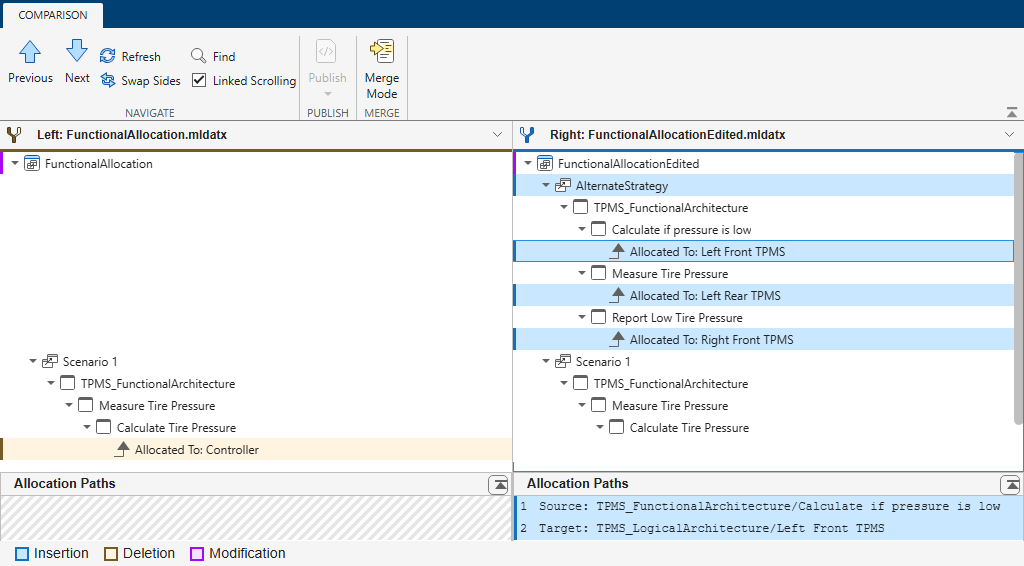Click the Swap Sides label

(151, 80)
